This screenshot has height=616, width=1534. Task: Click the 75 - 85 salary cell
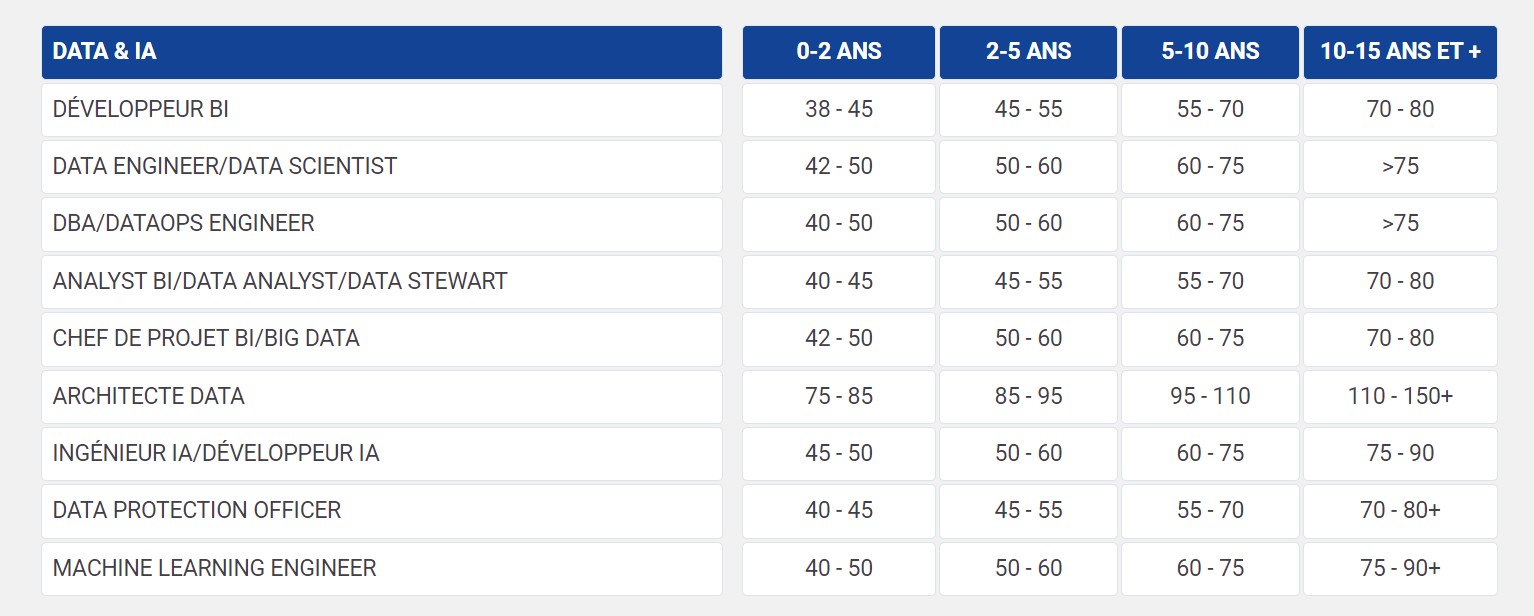coord(839,397)
